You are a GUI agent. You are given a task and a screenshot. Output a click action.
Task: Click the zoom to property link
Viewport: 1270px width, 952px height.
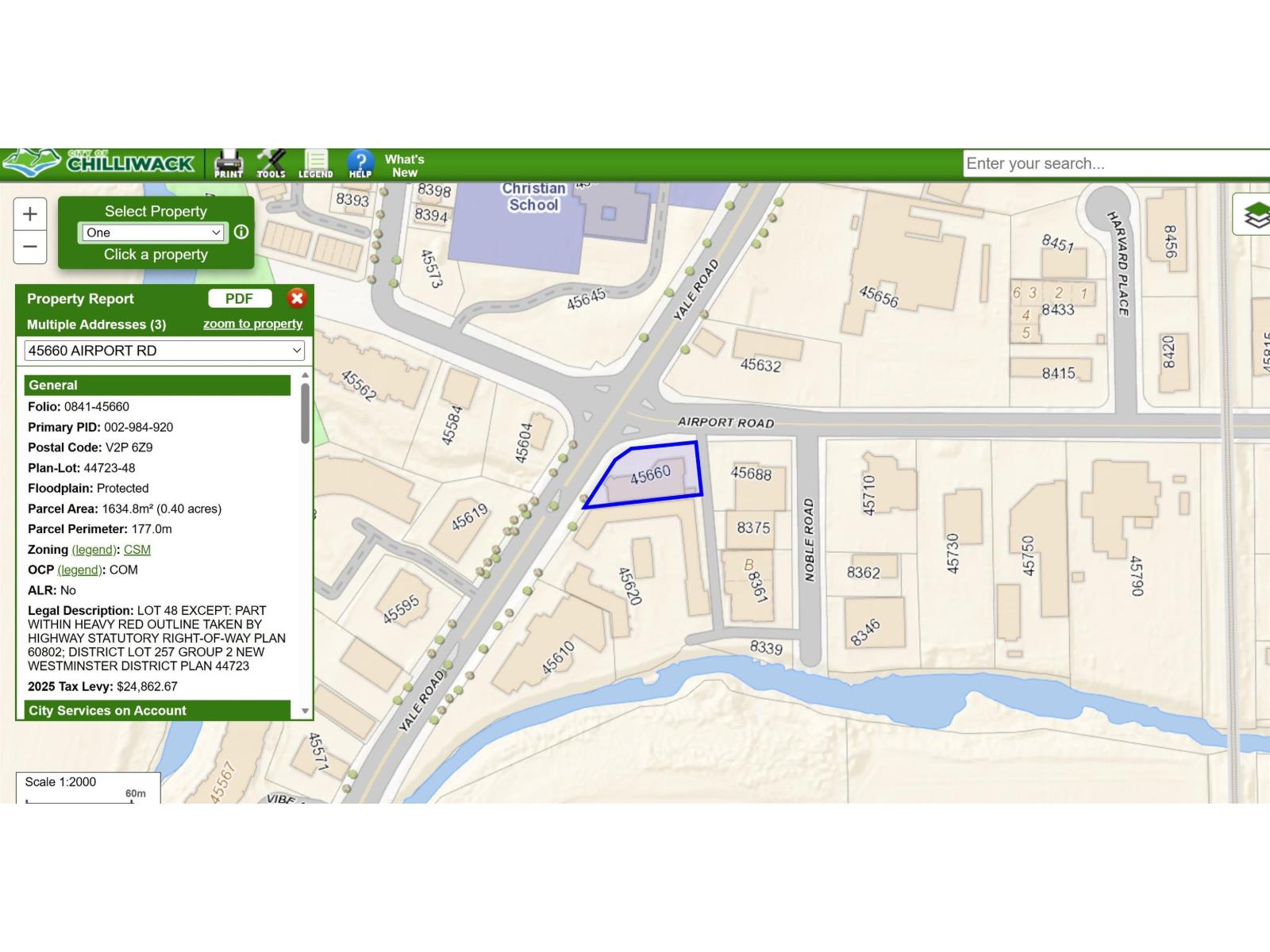(252, 324)
